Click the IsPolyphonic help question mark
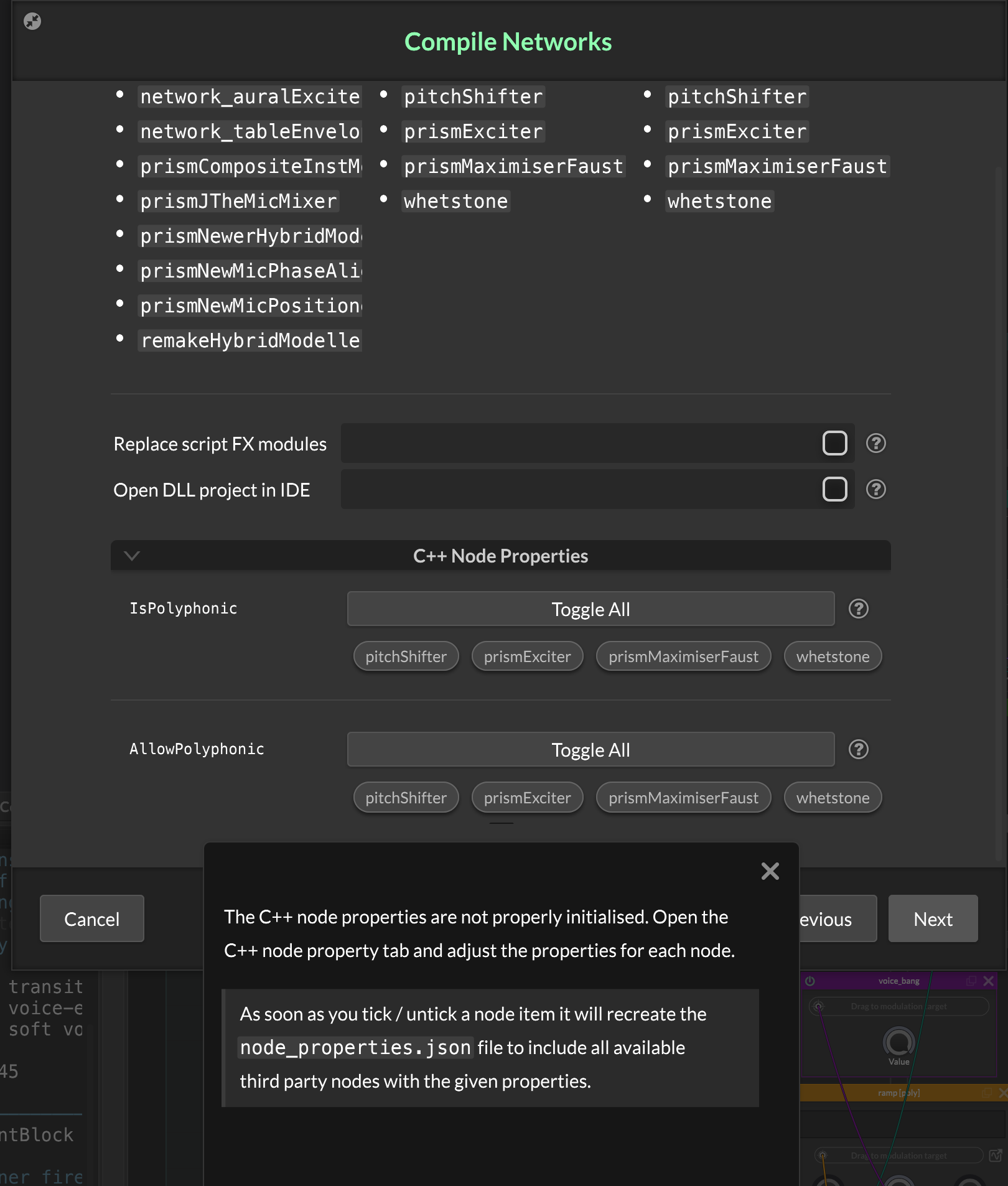 (x=858, y=609)
